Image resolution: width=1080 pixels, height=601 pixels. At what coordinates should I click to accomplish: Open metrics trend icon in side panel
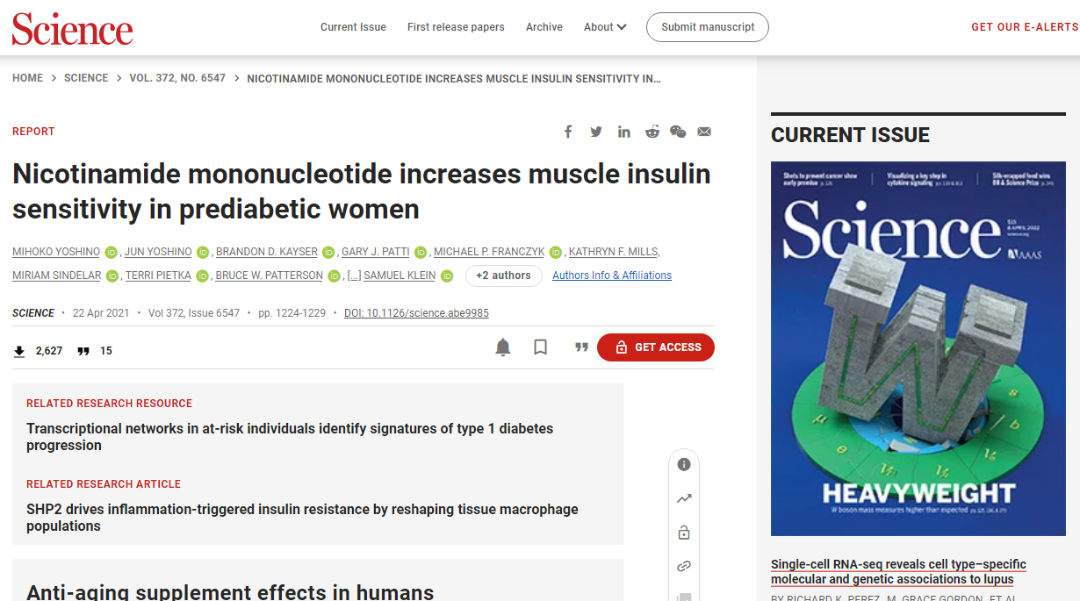(x=684, y=498)
